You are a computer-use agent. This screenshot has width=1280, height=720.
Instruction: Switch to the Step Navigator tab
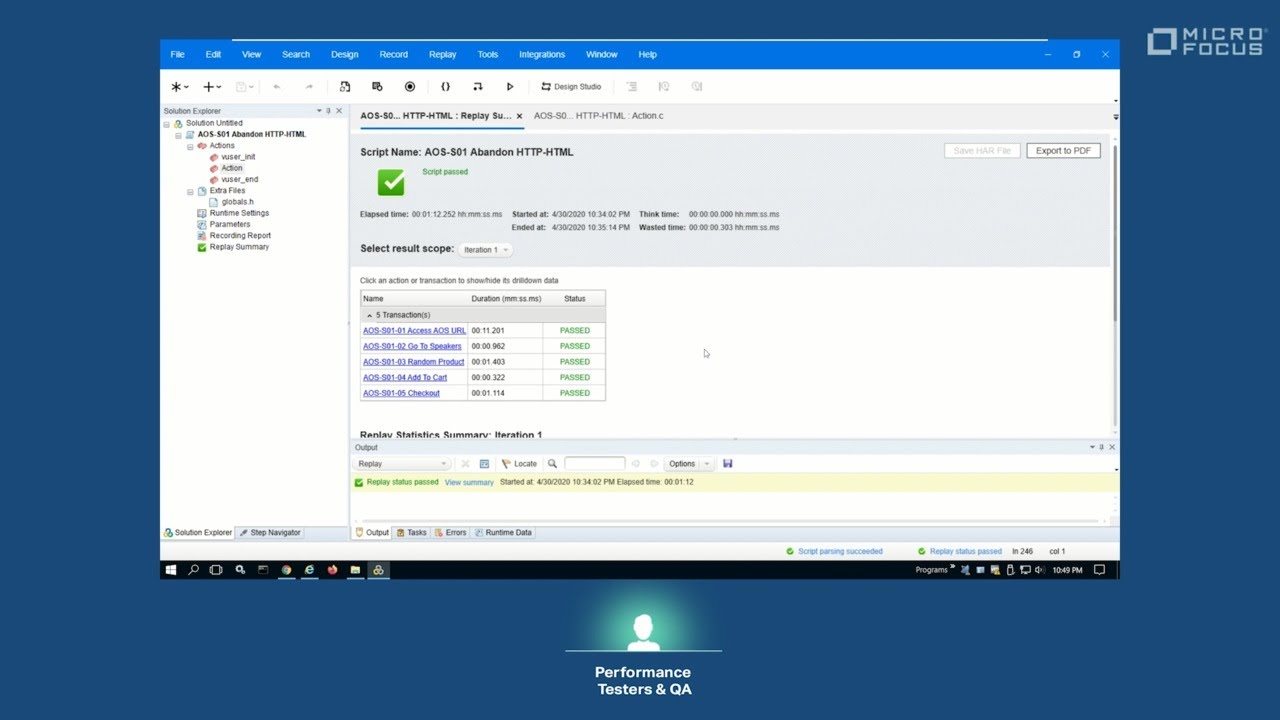[x=270, y=533]
